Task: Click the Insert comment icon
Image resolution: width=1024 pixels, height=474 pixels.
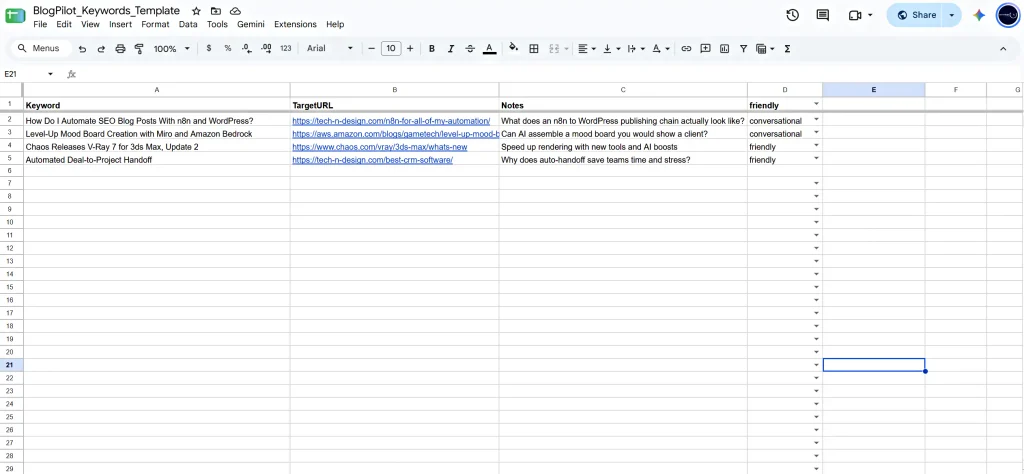Action: pos(705,48)
